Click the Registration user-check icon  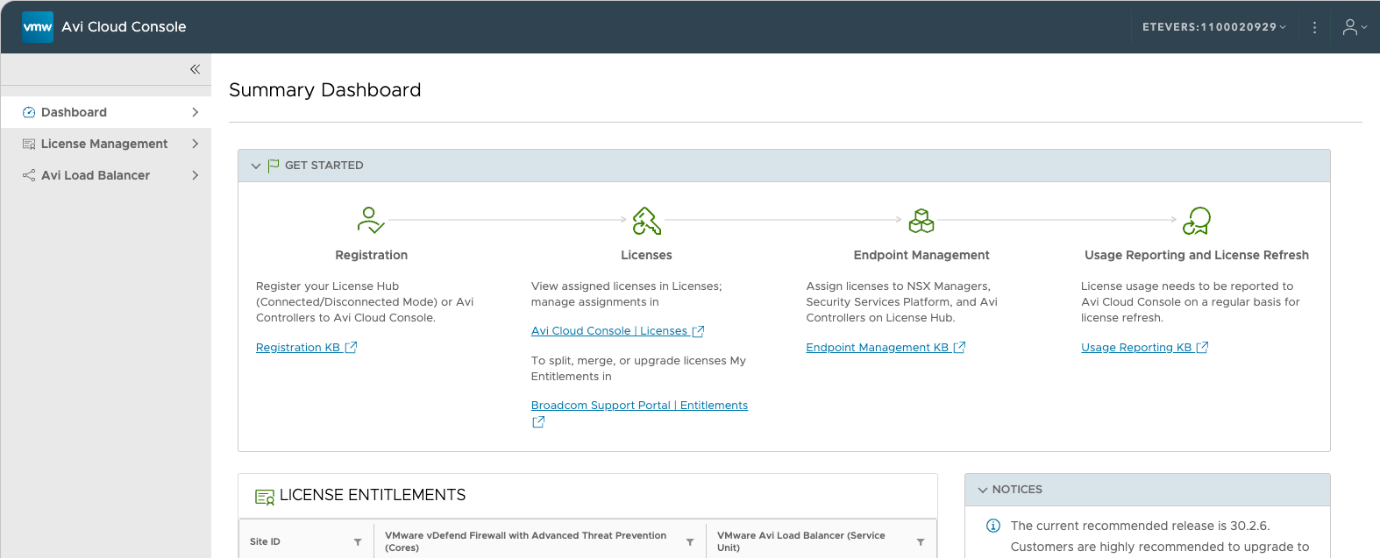pos(371,220)
